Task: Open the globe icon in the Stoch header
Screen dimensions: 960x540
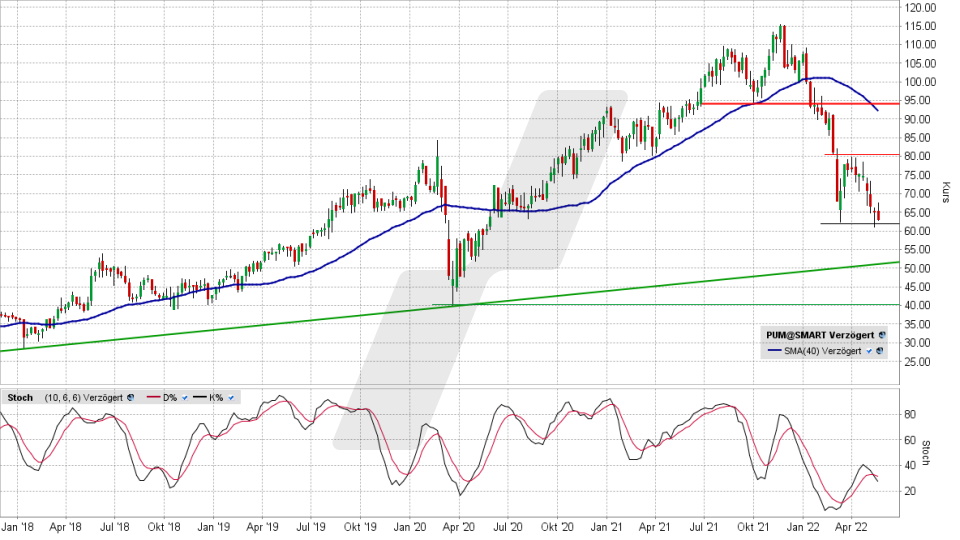Action: pyautogui.click(x=131, y=398)
